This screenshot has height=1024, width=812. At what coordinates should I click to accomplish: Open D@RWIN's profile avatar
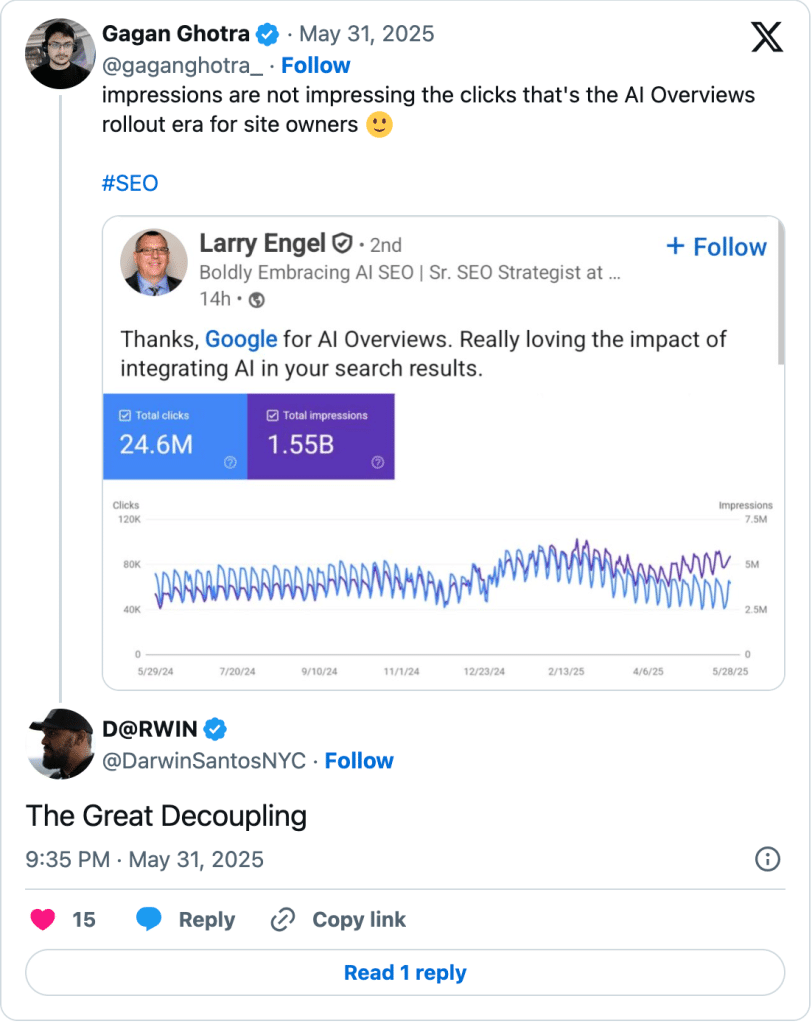(x=60, y=744)
